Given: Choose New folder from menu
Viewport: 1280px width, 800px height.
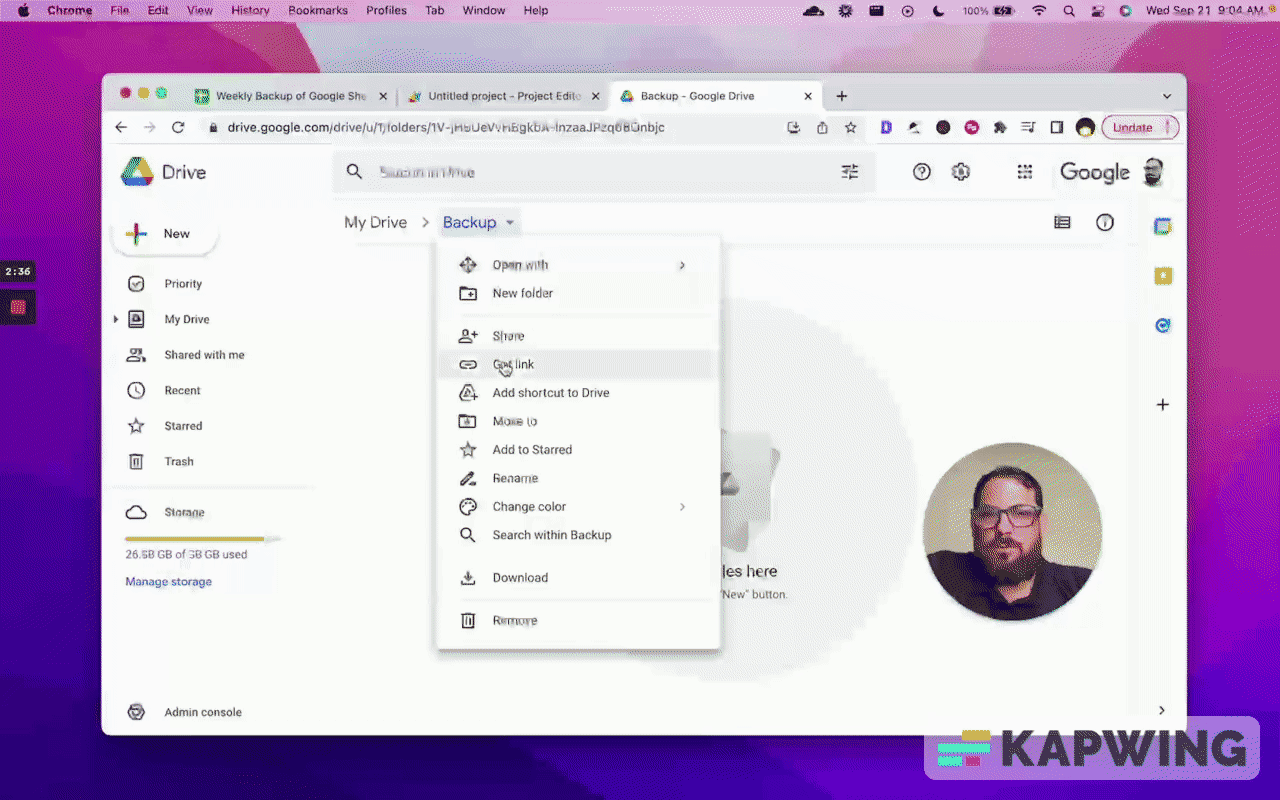Looking at the screenshot, I should (x=578, y=293).
